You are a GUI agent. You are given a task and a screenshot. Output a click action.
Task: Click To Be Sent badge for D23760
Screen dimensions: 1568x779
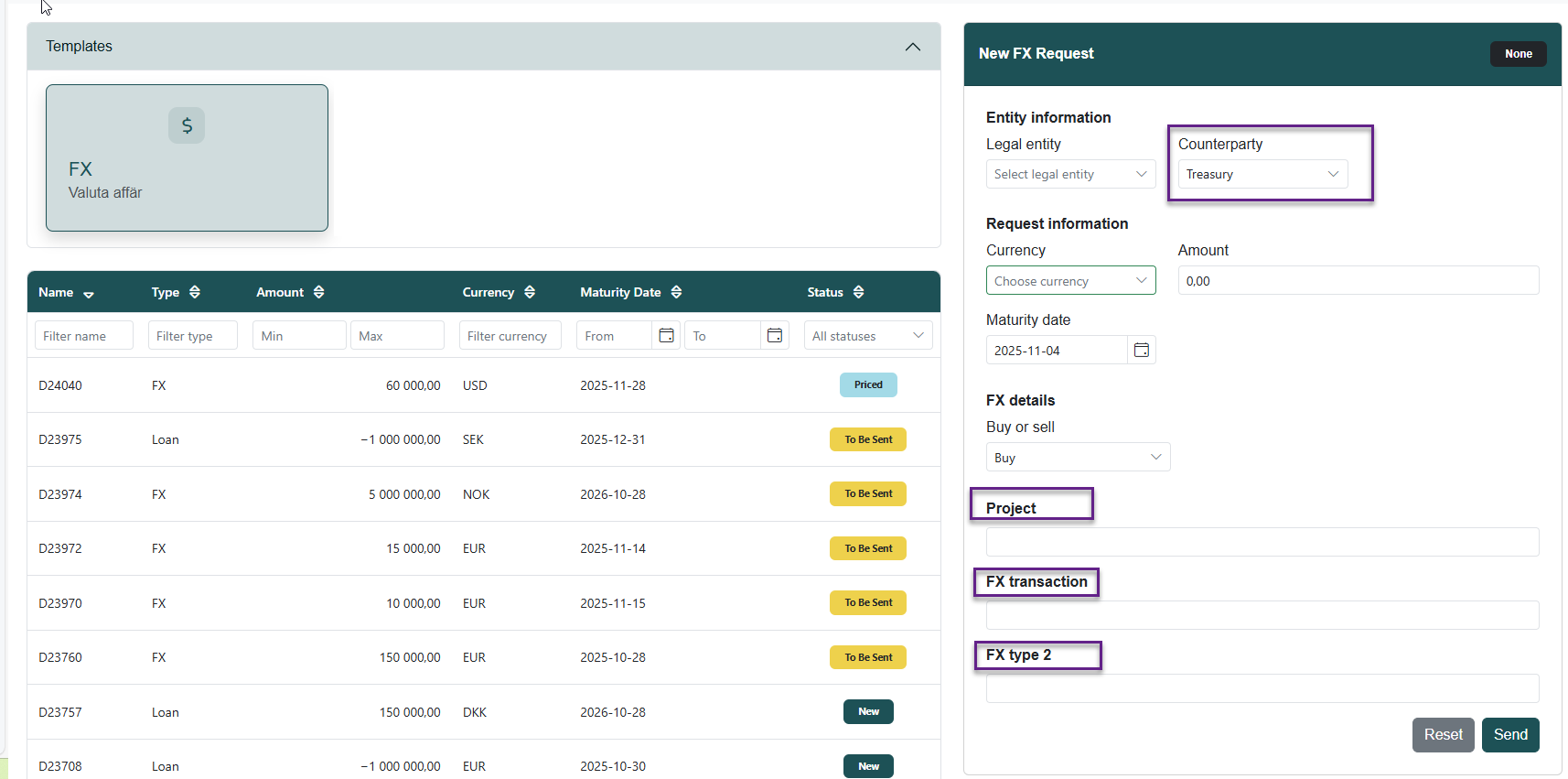868,657
